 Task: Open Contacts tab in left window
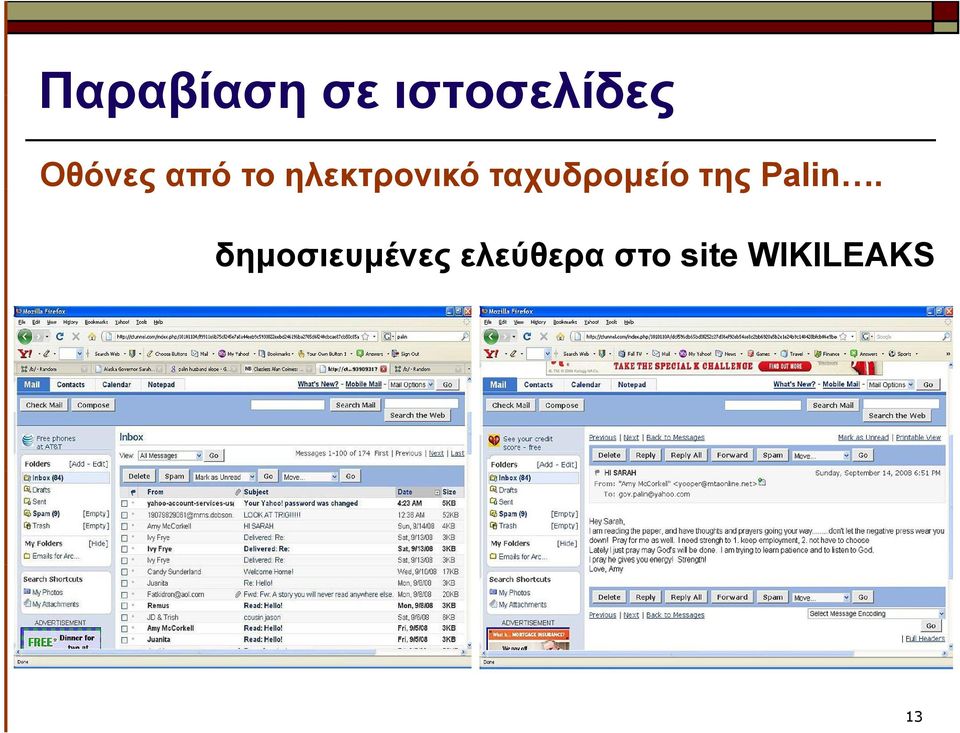point(70,385)
